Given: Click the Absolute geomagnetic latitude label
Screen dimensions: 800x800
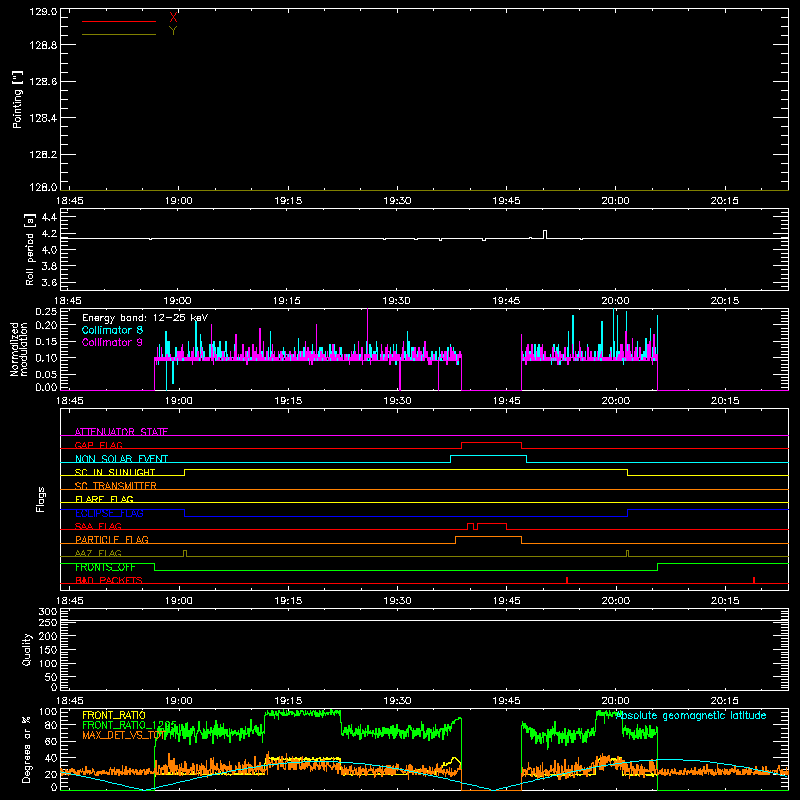Looking at the screenshot, I should [x=691, y=716].
